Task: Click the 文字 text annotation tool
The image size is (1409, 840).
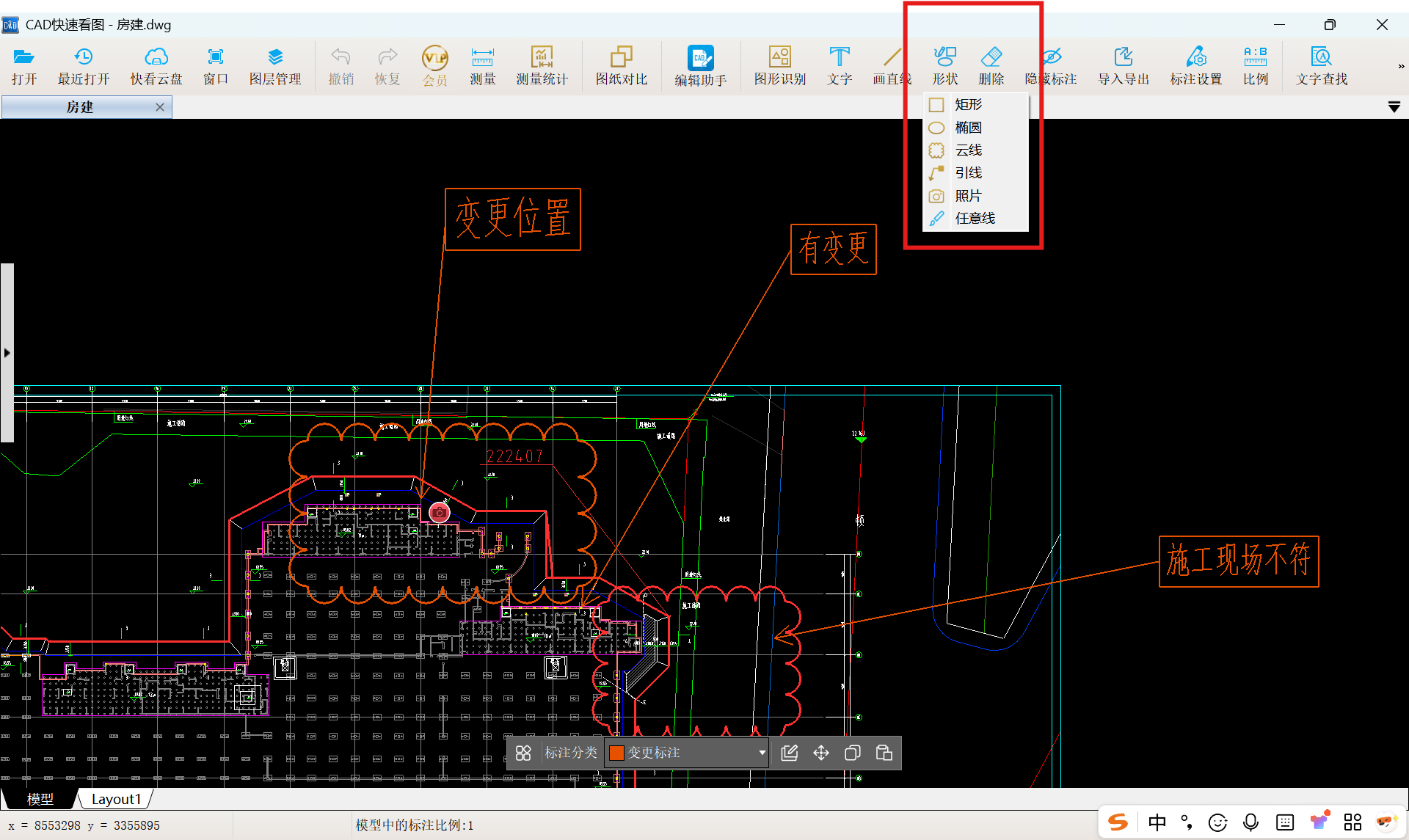Action: point(839,65)
